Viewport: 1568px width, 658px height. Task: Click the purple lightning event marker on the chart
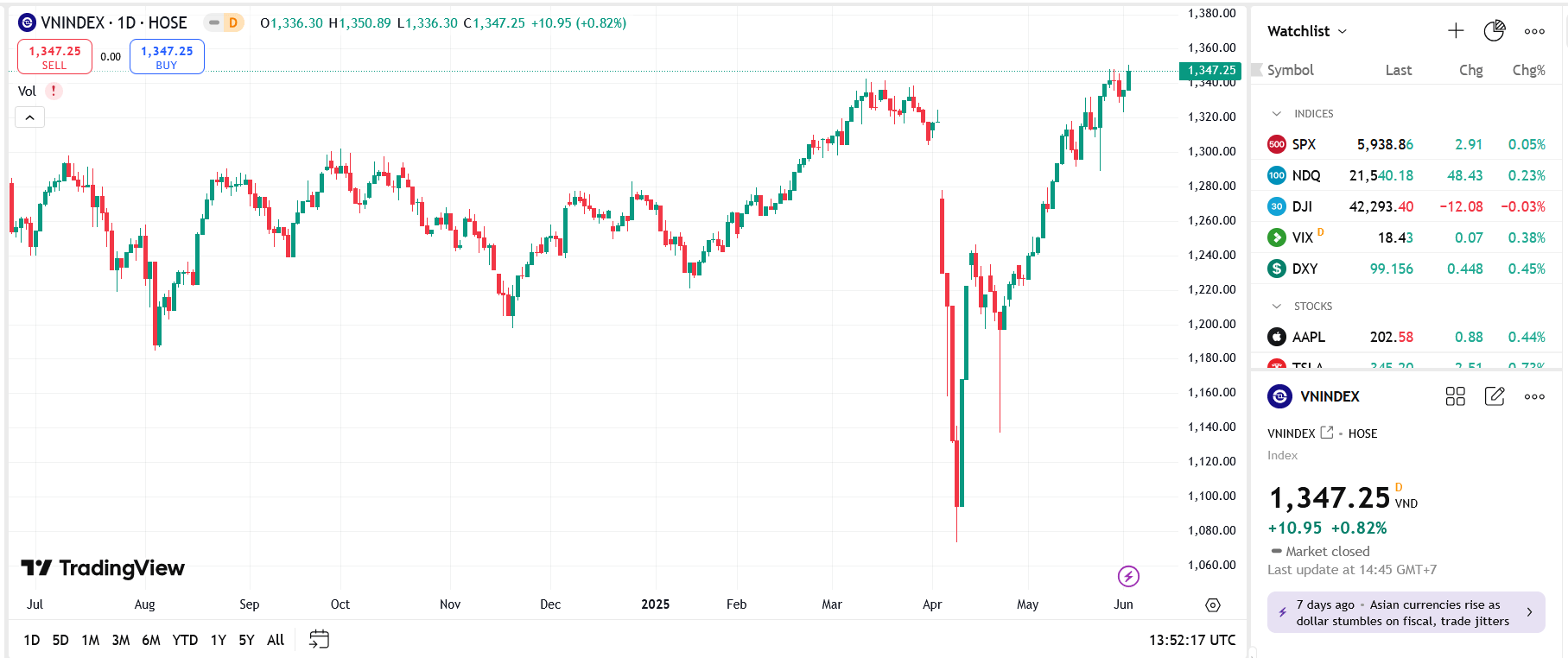coord(1128,576)
